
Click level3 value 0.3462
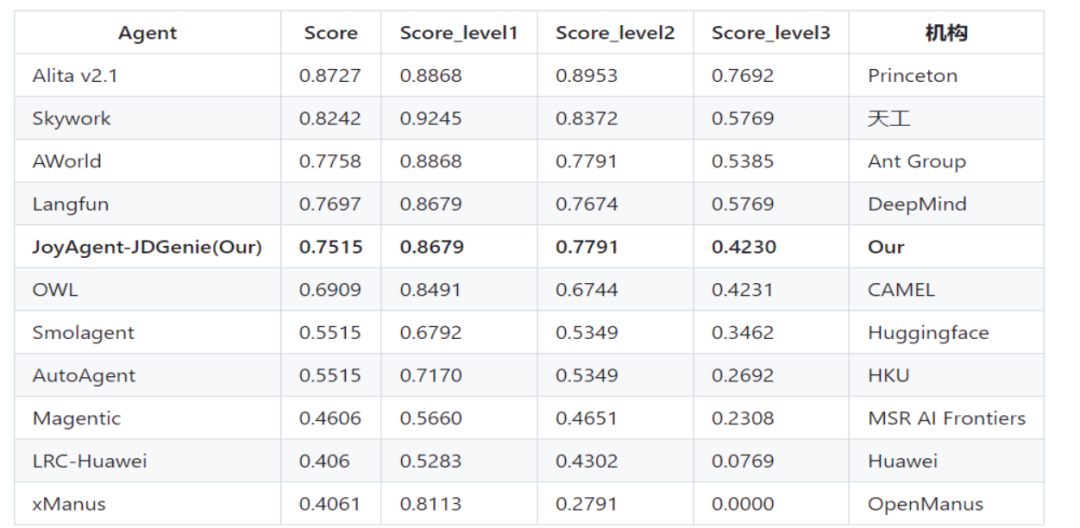tap(742, 332)
